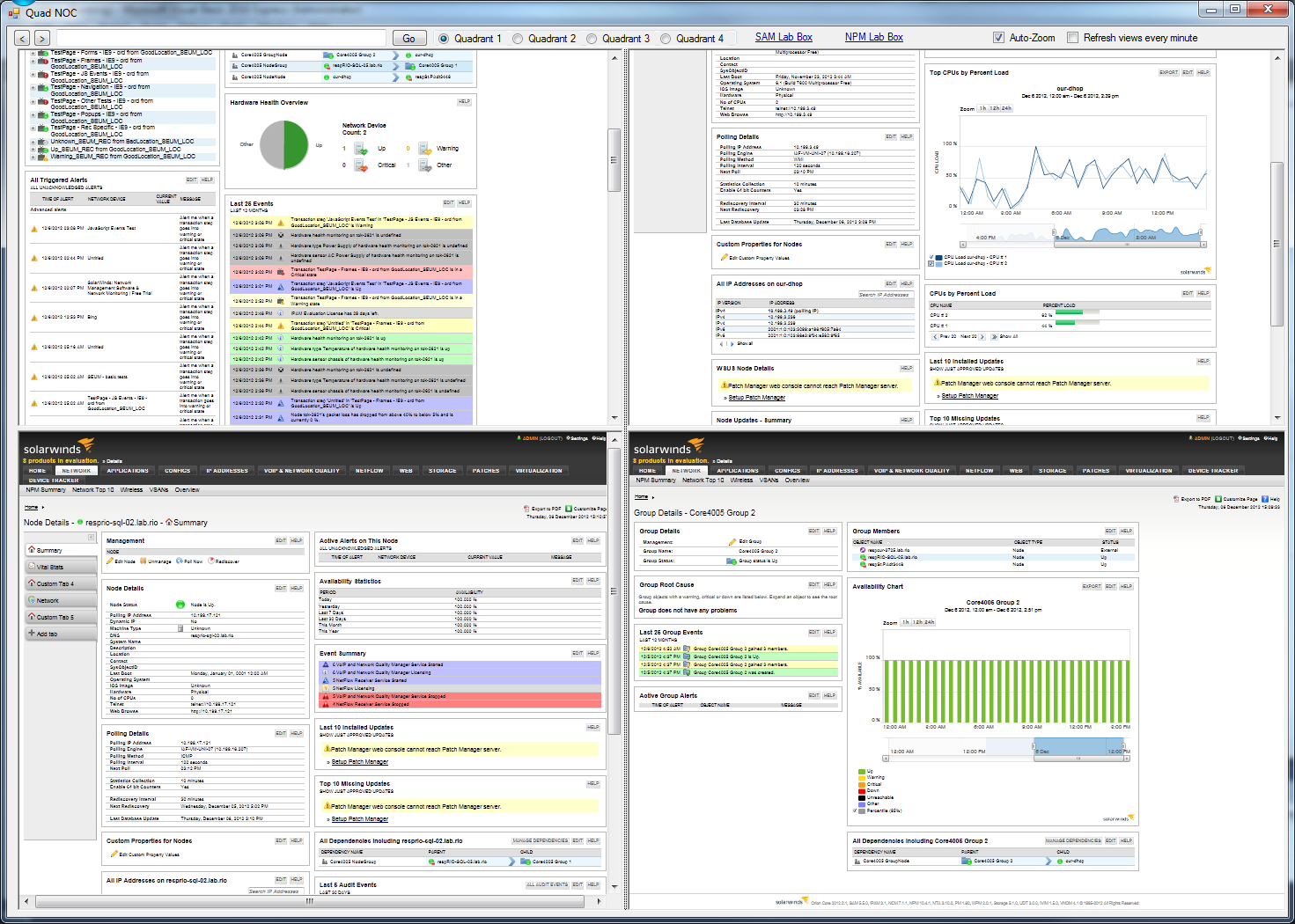Click Export to PDF icon on Group Details page

click(x=1176, y=499)
